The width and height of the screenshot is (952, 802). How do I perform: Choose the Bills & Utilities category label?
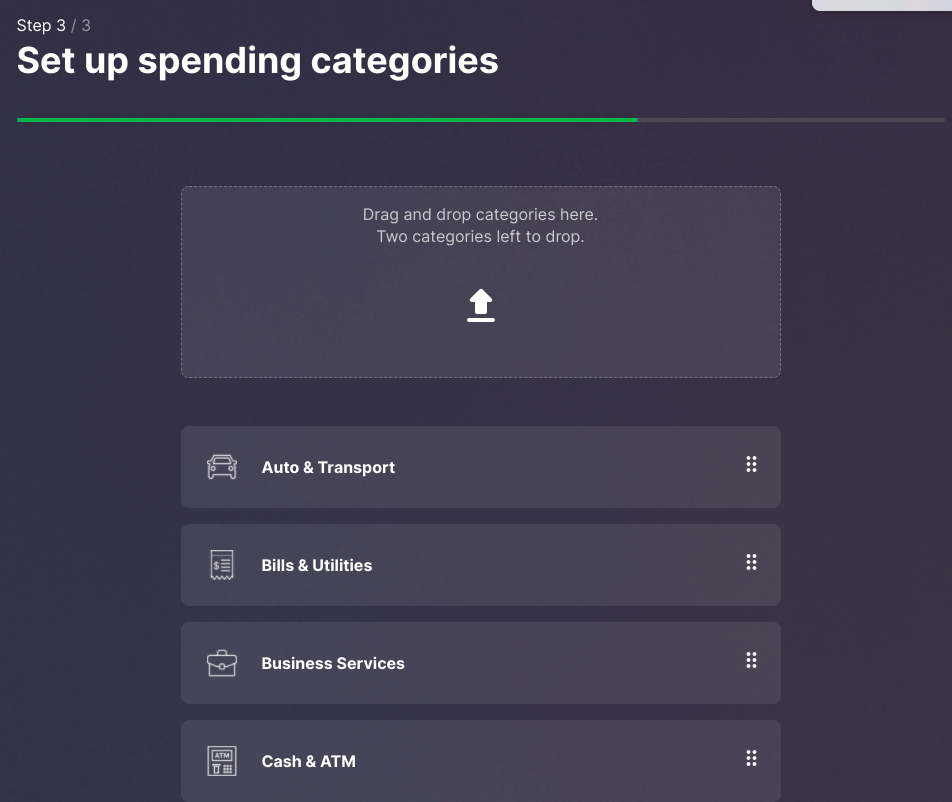[x=317, y=565]
